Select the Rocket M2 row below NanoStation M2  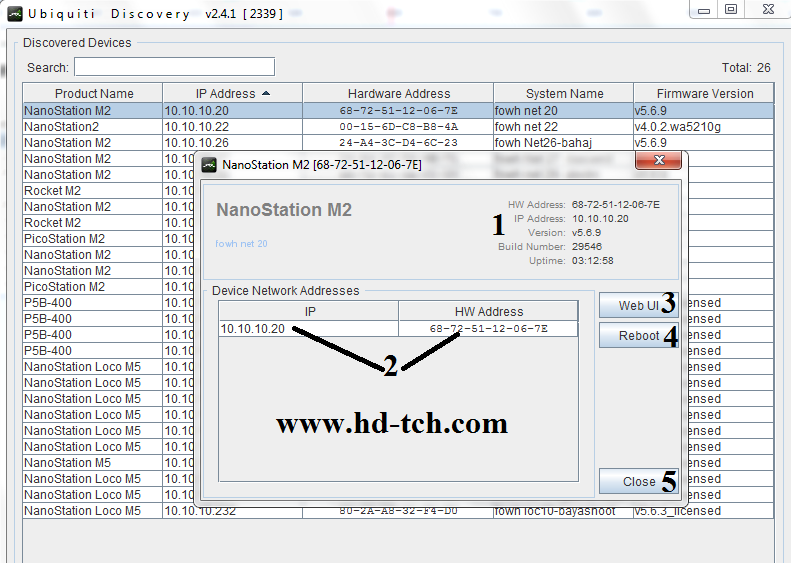click(x=92, y=191)
